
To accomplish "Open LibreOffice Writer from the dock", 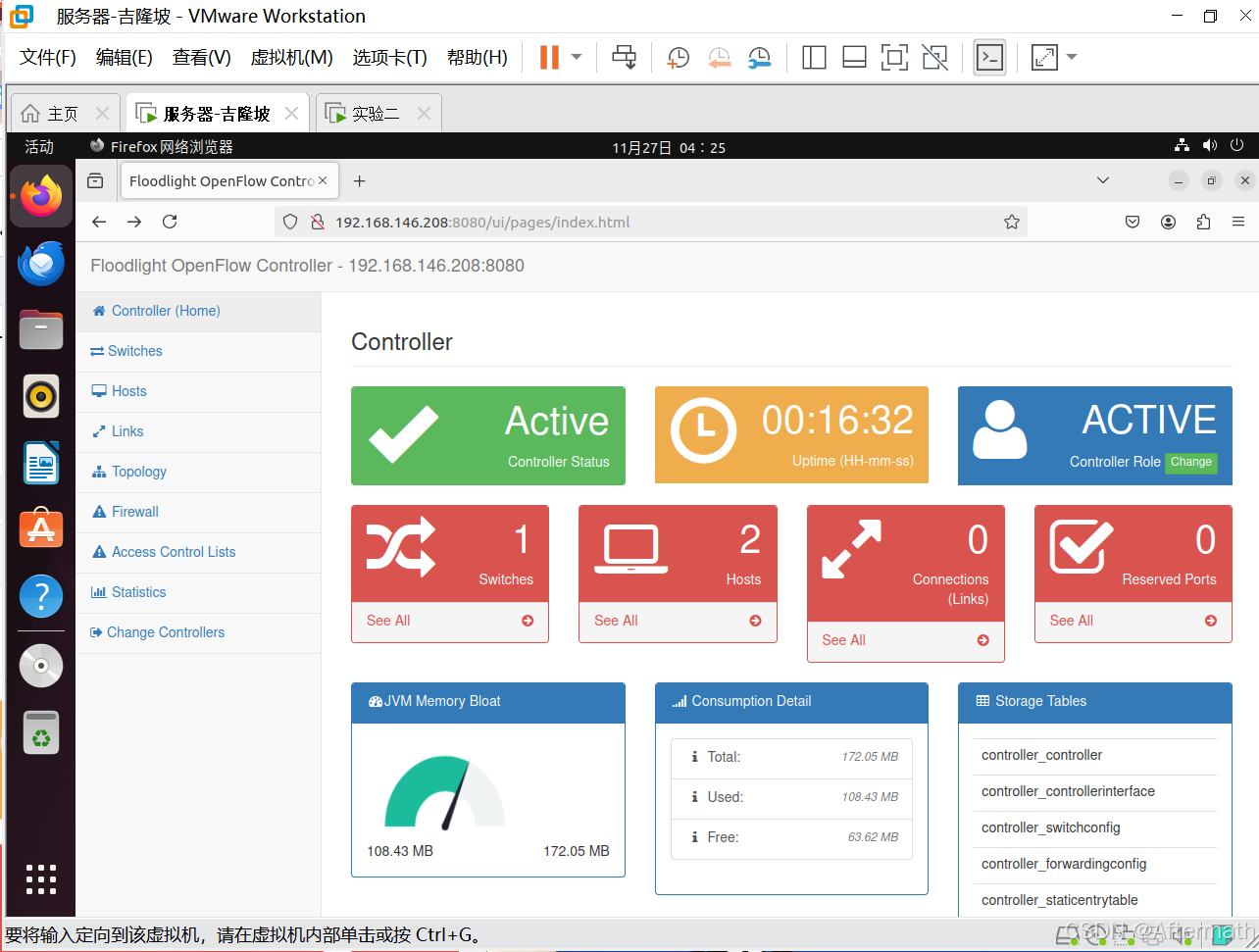I will (41, 463).
